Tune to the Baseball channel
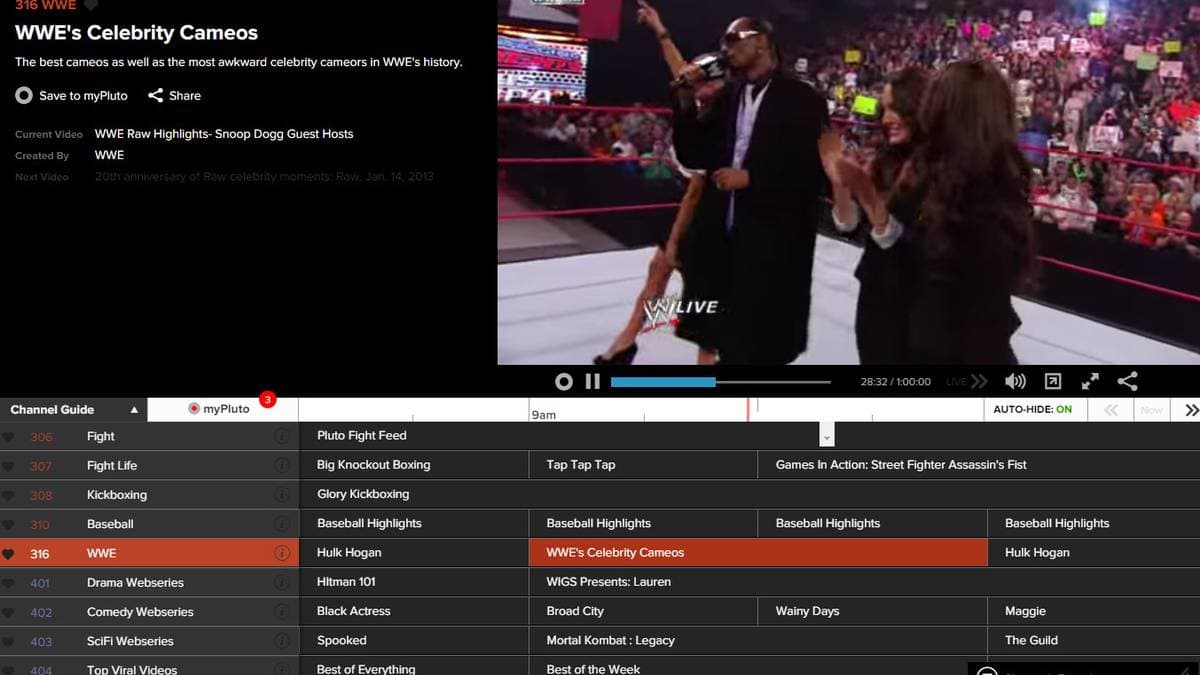The image size is (1200, 675). click(149, 523)
